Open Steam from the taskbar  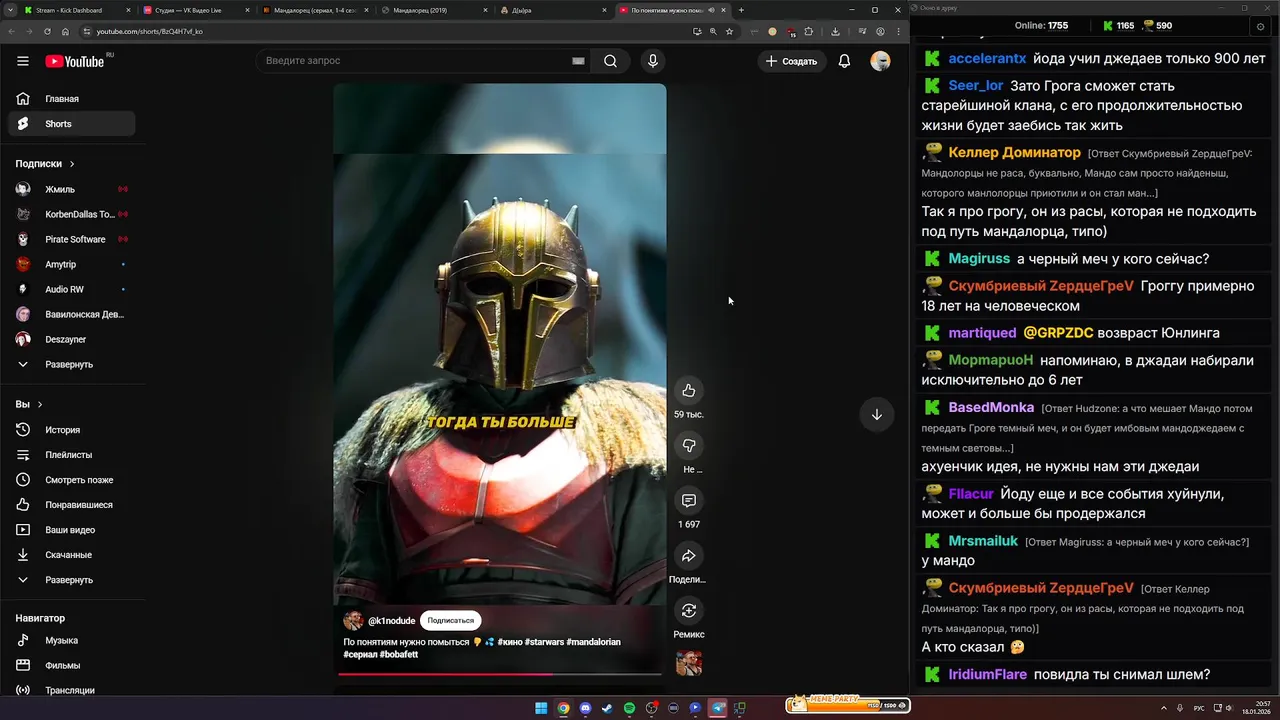607,708
